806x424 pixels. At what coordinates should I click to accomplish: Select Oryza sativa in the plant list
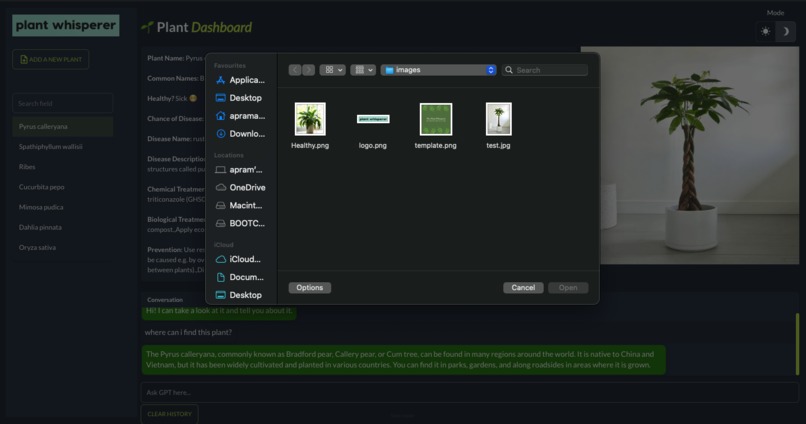tap(63, 247)
